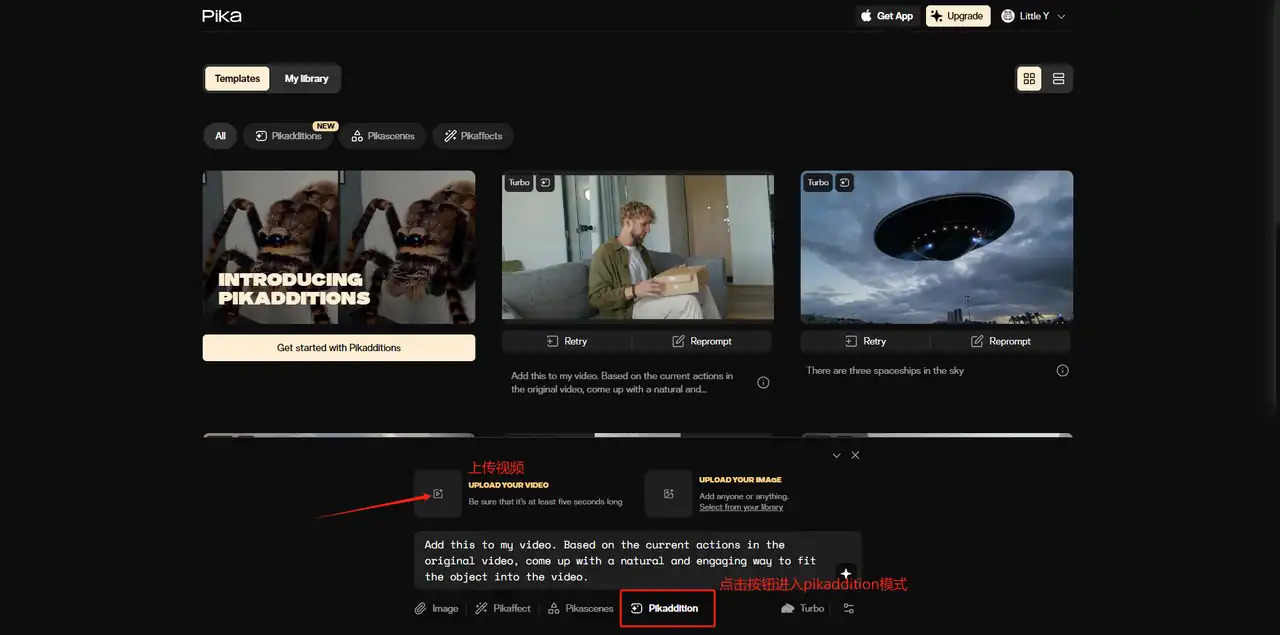Viewport: 1280px width, 635px height.
Task: Retry the spaceships video
Action: click(866, 341)
